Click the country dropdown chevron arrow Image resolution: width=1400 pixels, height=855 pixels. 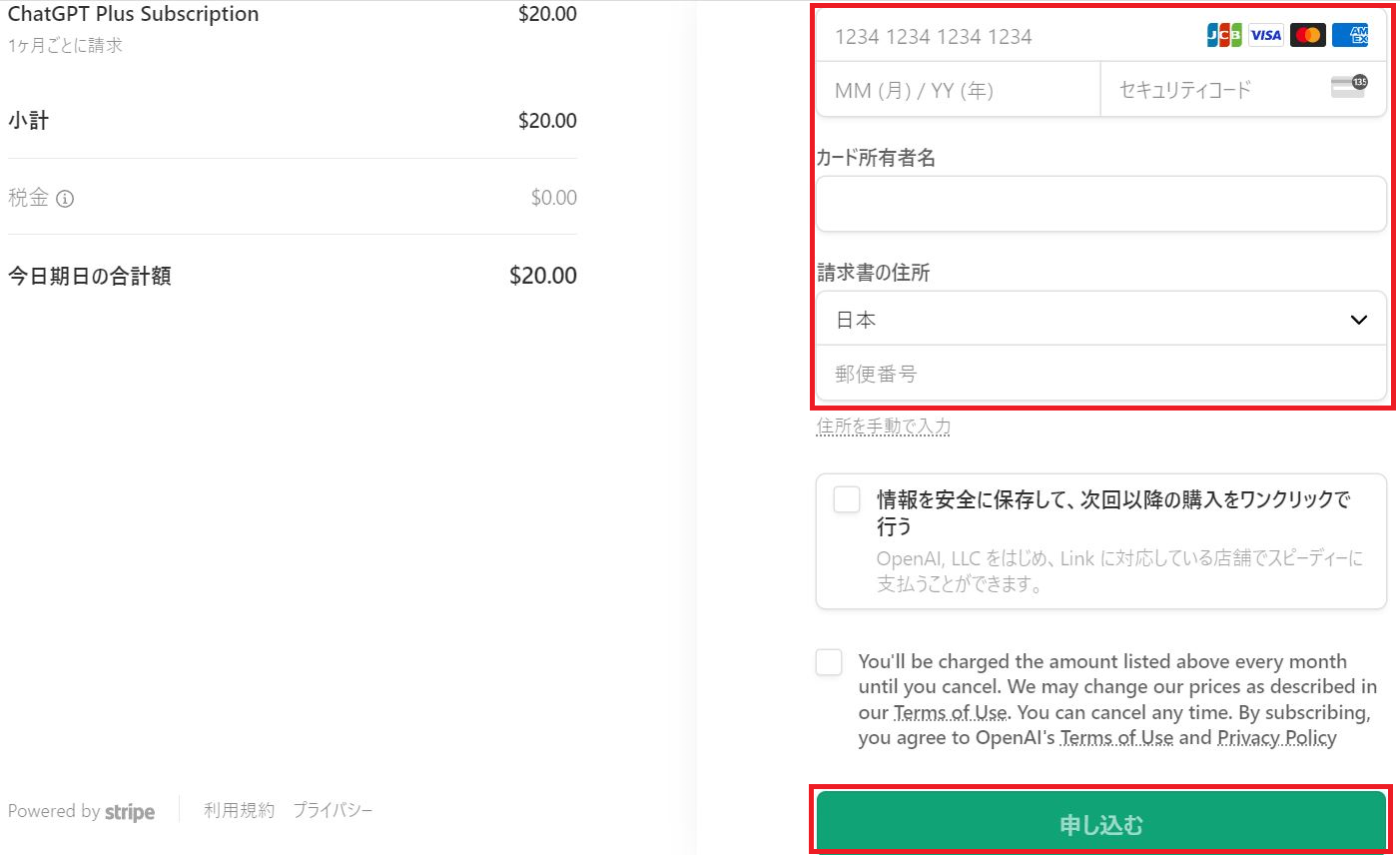[x=1358, y=321]
